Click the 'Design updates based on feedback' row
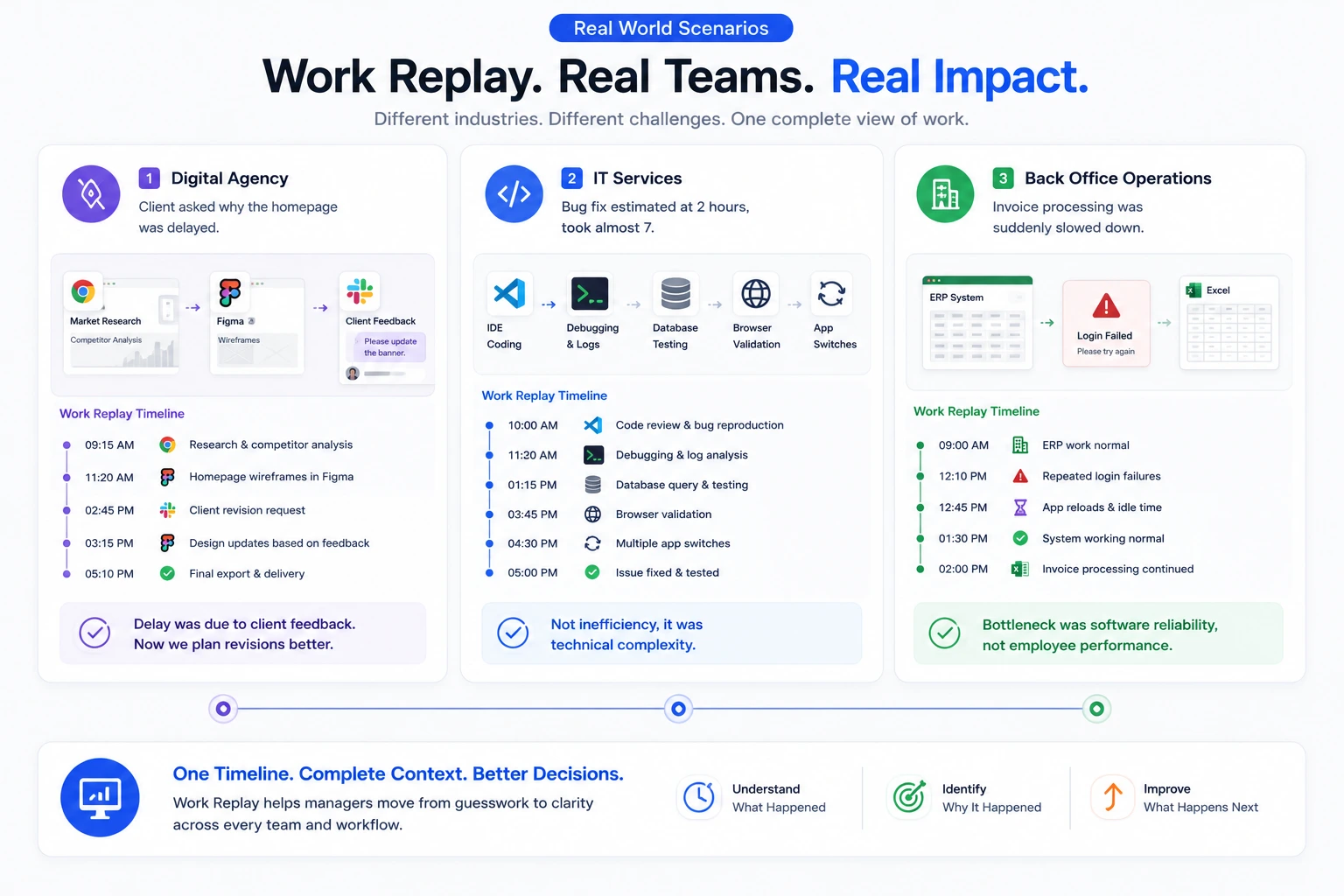Screen dimensions: 1344x896 click(227, 543)
